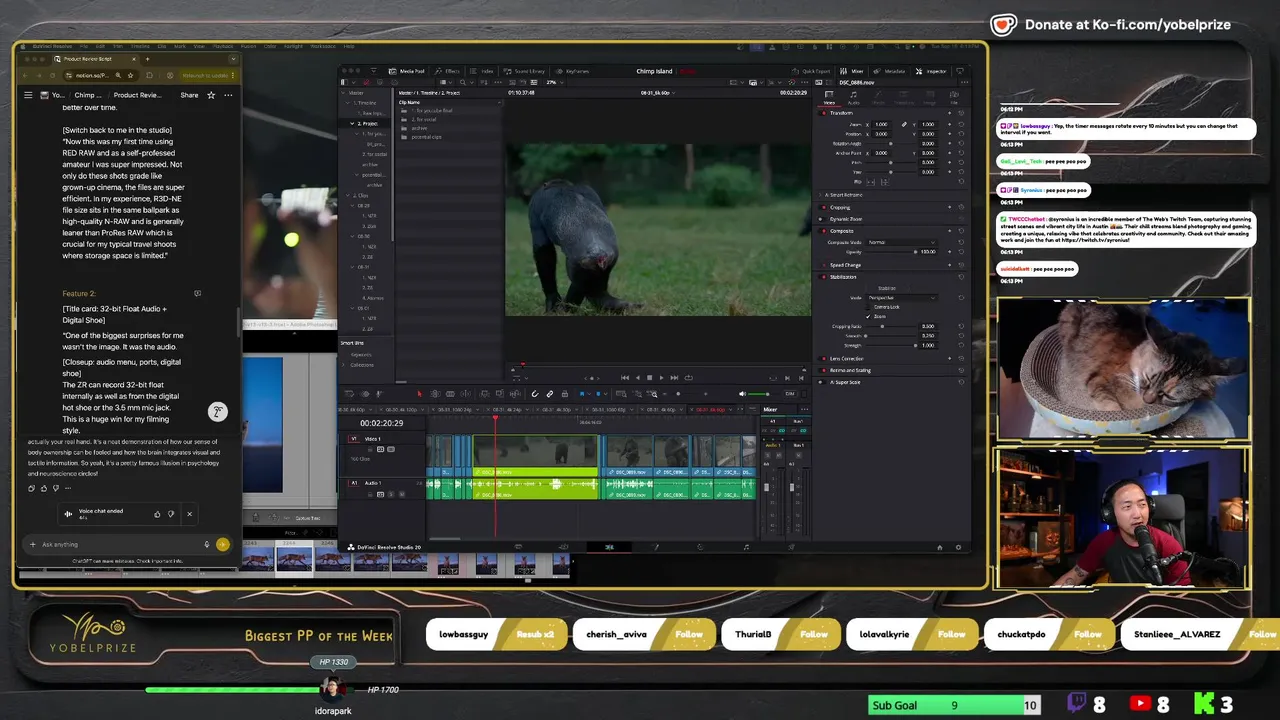The image size is (1280, 720).
Task: Toggle the Inspector panel button
Action: (x=932, y=71)
